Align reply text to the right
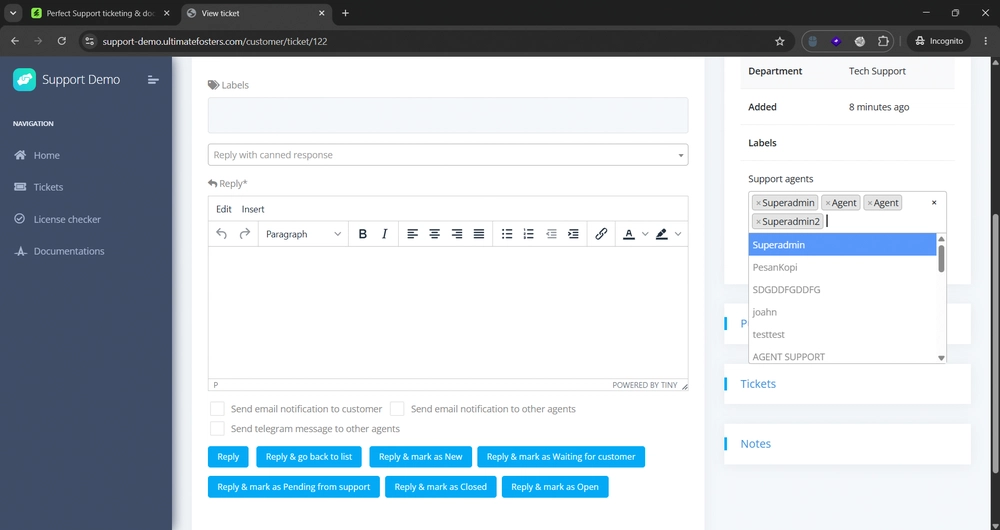 [x=457, y=234]
